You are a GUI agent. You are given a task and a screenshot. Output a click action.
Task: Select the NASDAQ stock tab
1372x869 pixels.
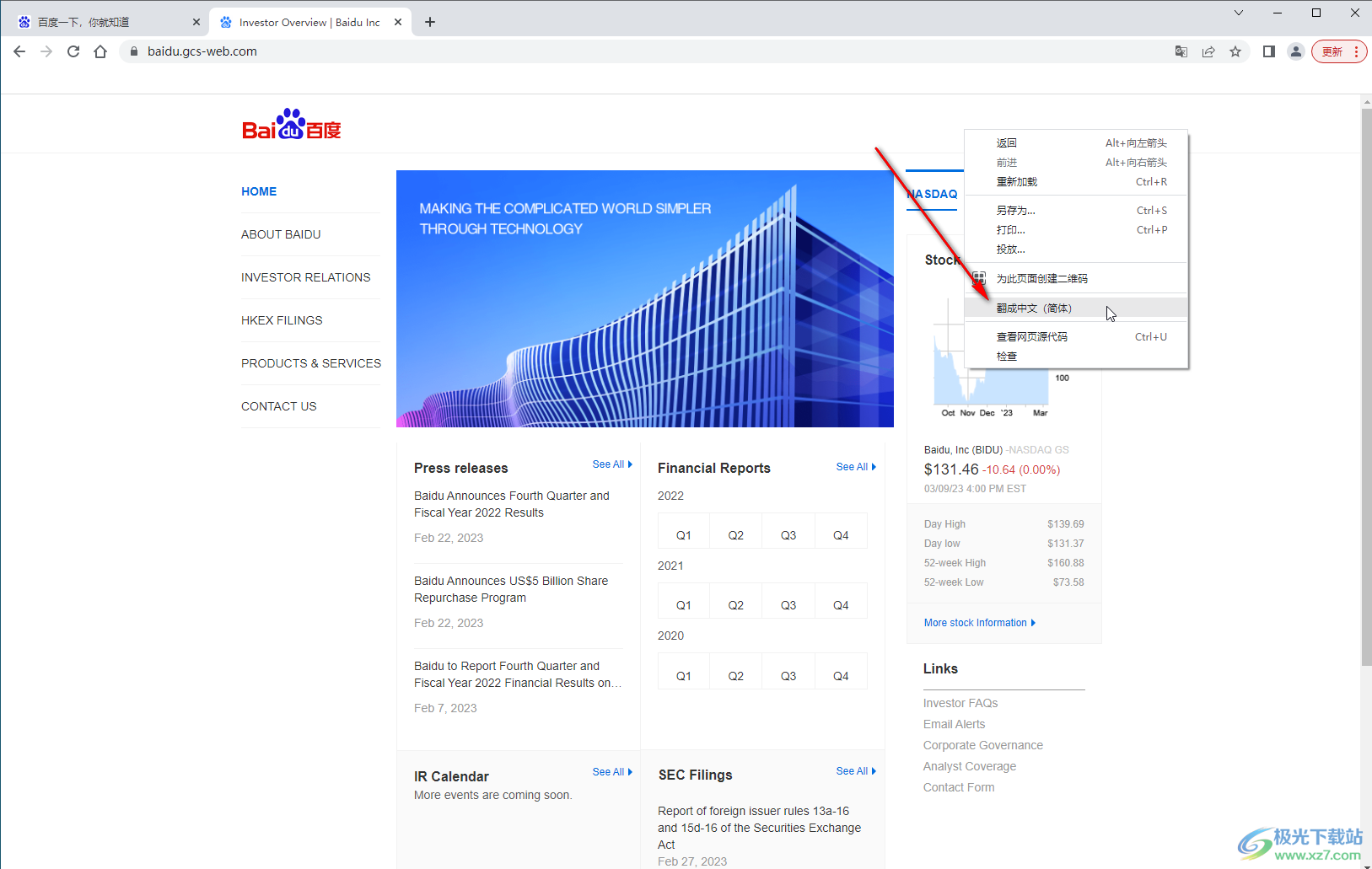coord(933,194)
